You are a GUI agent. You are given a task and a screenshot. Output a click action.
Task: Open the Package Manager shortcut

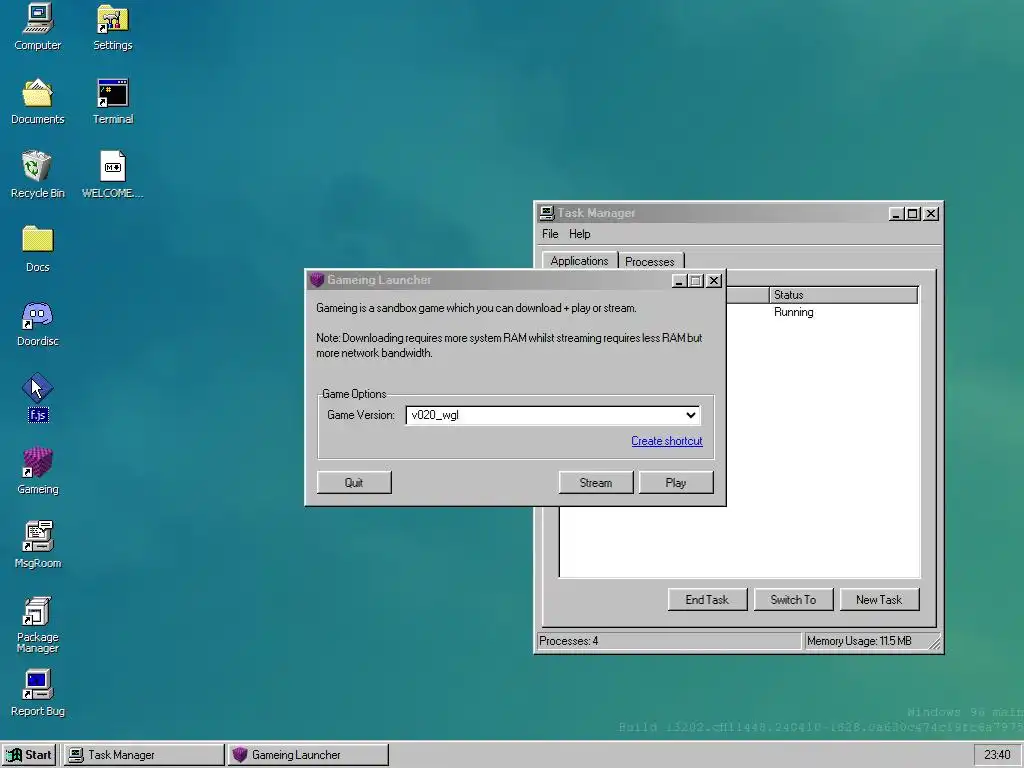coord(37,624)
